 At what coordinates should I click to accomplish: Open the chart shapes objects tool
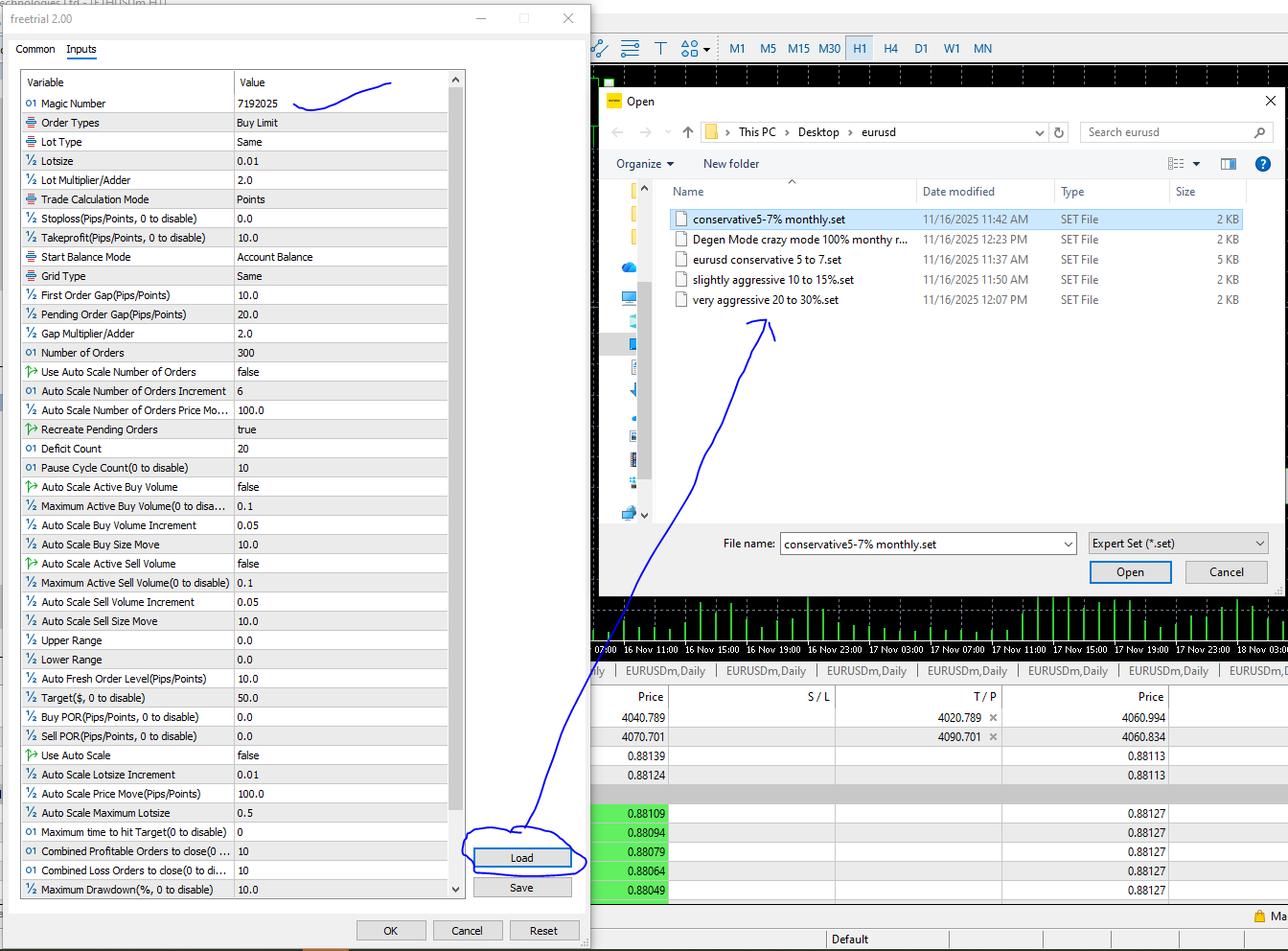[x=691, y=48]
